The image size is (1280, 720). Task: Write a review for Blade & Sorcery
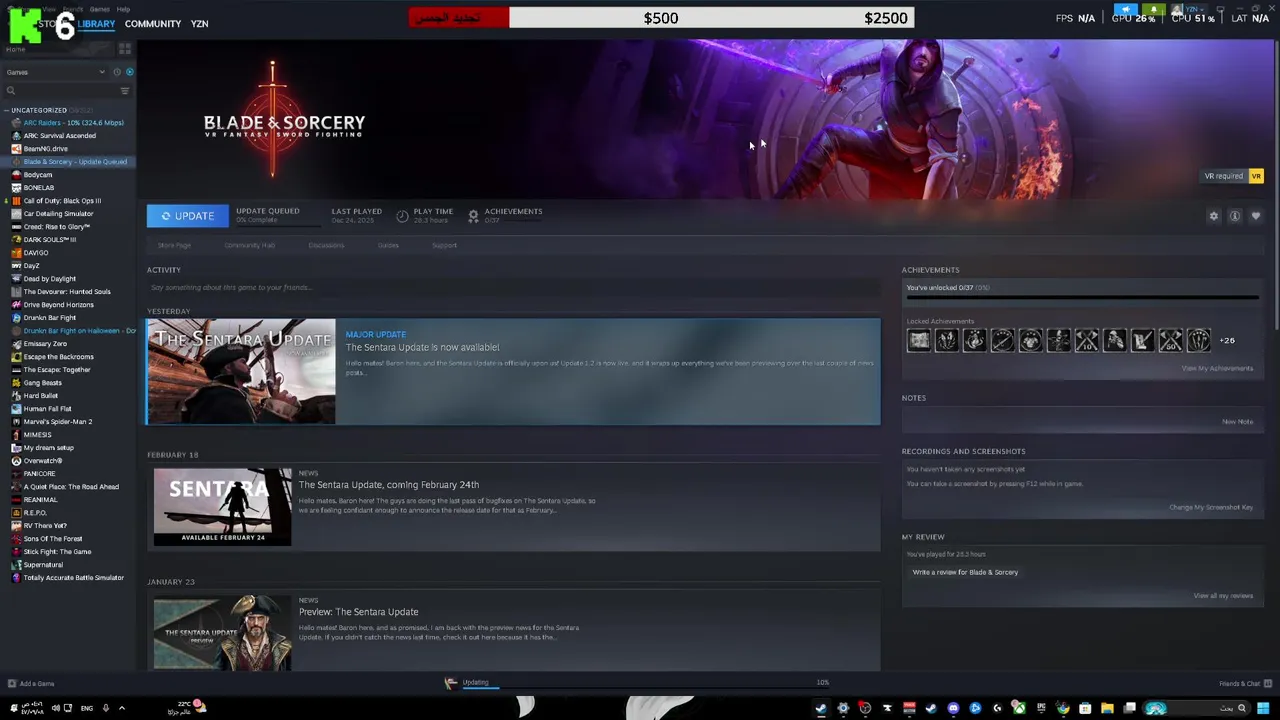(x=965, y=572)
